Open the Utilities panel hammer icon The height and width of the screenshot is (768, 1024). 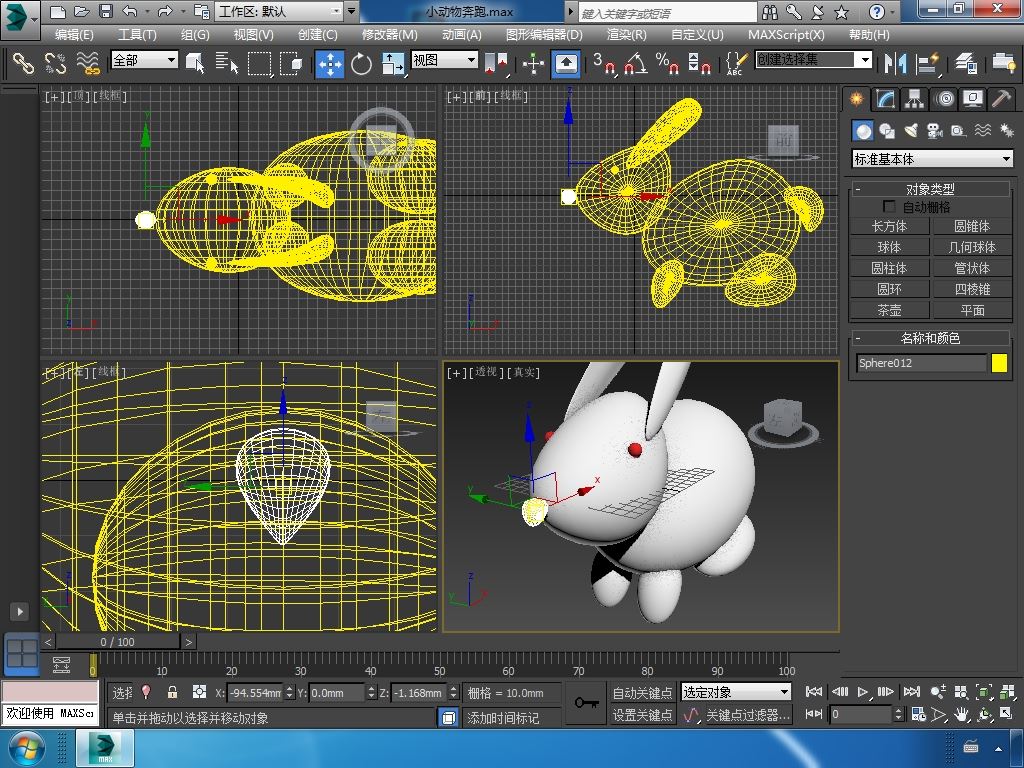point(1001,99)
